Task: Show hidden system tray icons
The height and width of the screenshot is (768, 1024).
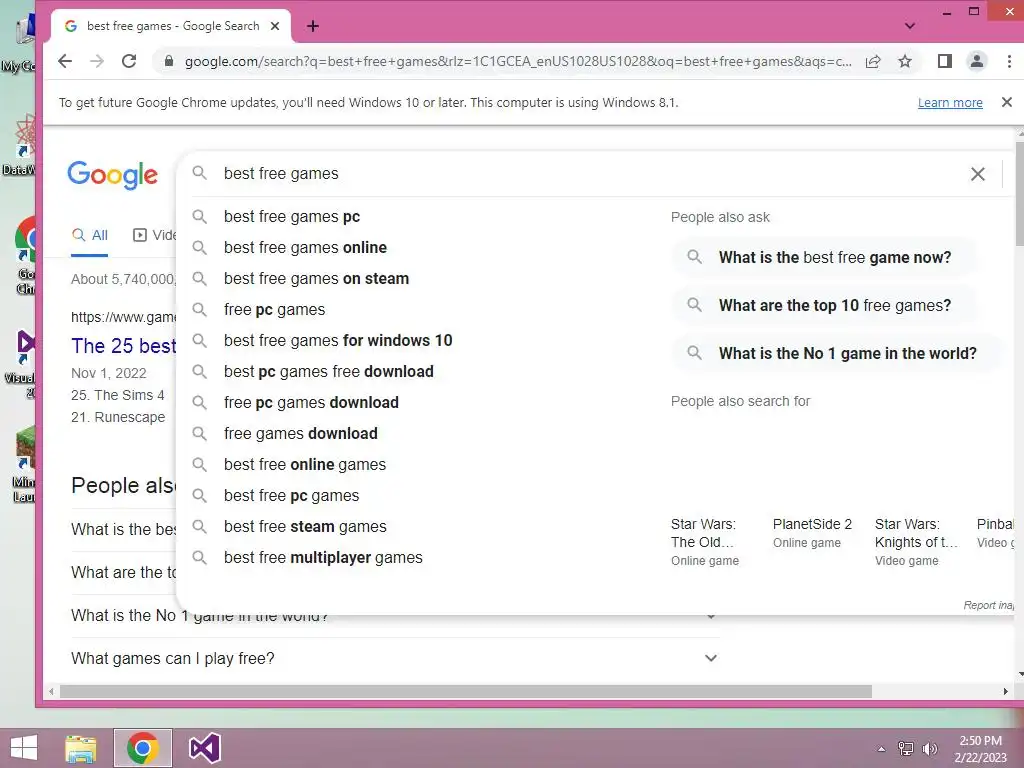Action: [881, 749]
